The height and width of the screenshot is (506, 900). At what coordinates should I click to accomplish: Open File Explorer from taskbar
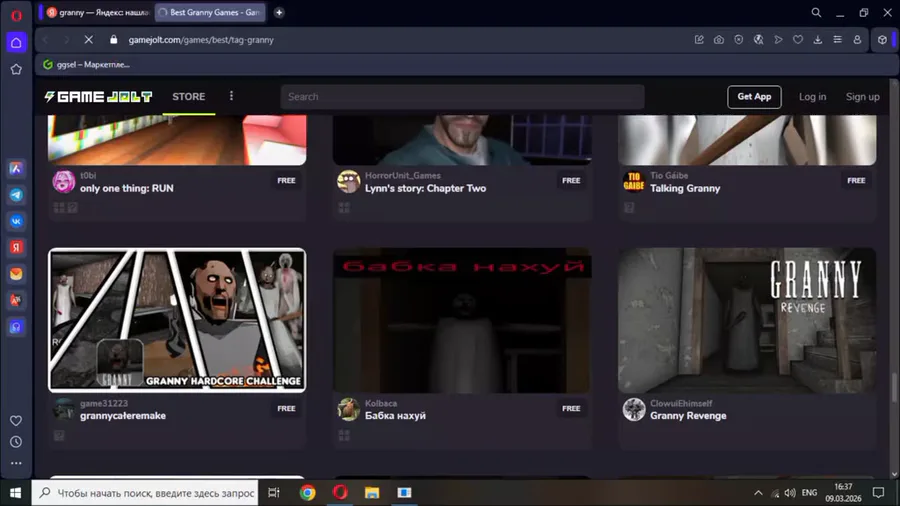click(372, 493)
